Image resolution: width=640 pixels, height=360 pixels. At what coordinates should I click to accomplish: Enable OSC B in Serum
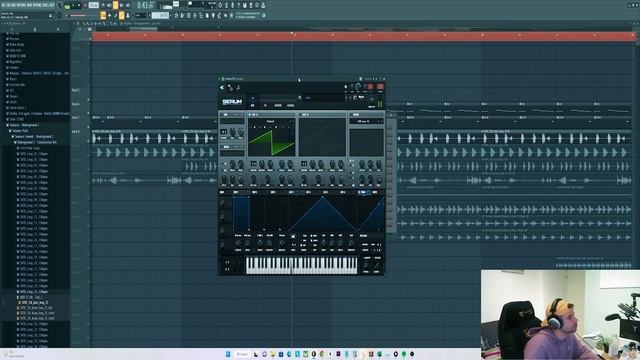[x=300, y=115]
